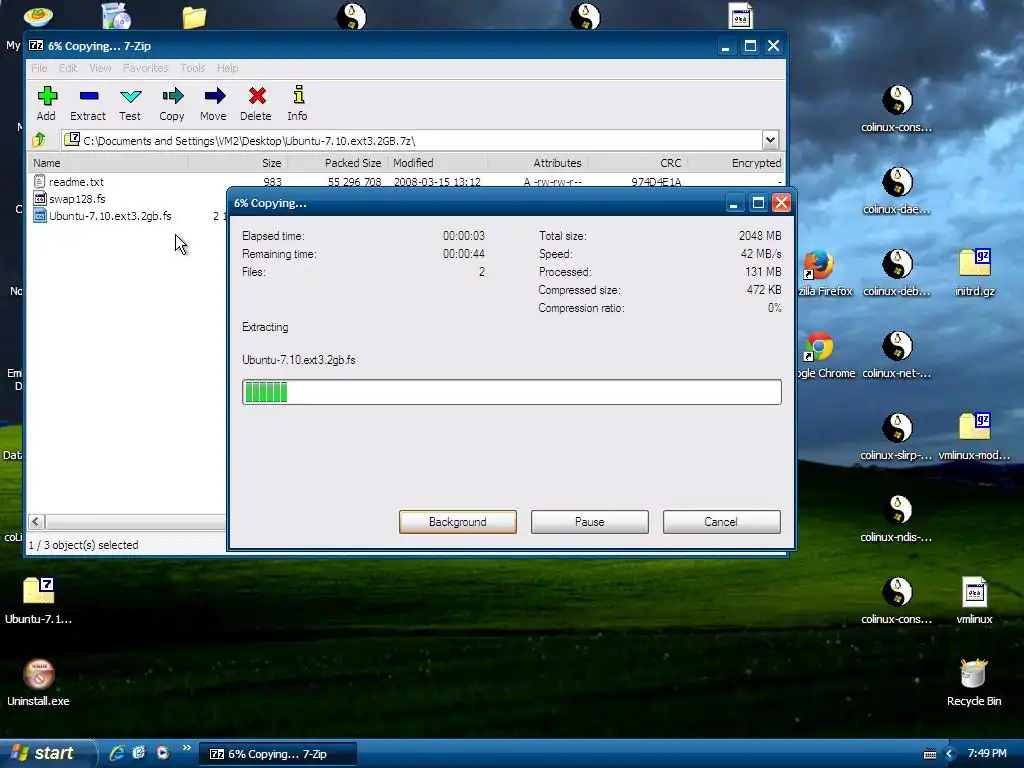Expand the archive path dropdown arrow
Viewport: 1024px width, 768px height.
click(771, 140)
